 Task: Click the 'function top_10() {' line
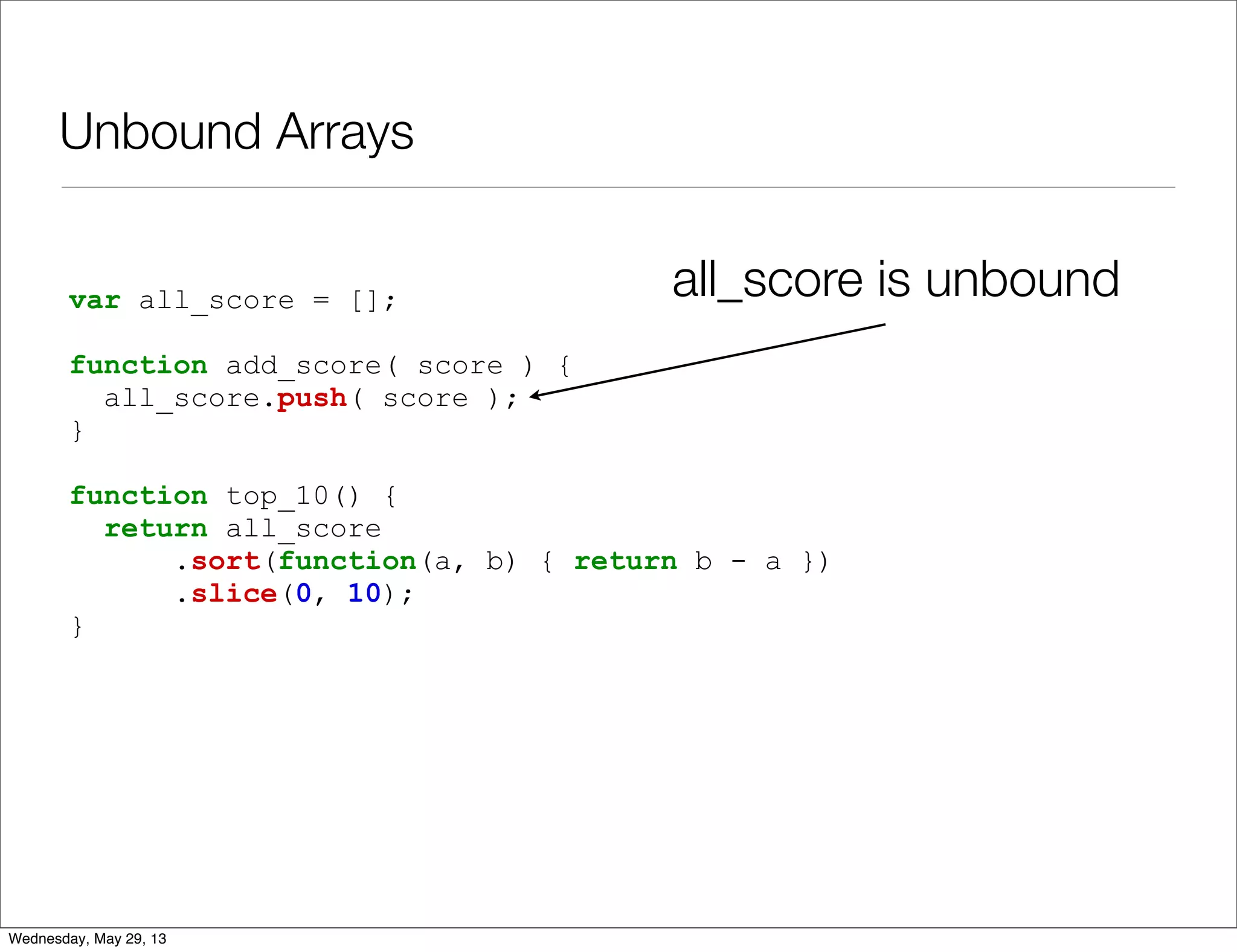(x=233, y=497)
